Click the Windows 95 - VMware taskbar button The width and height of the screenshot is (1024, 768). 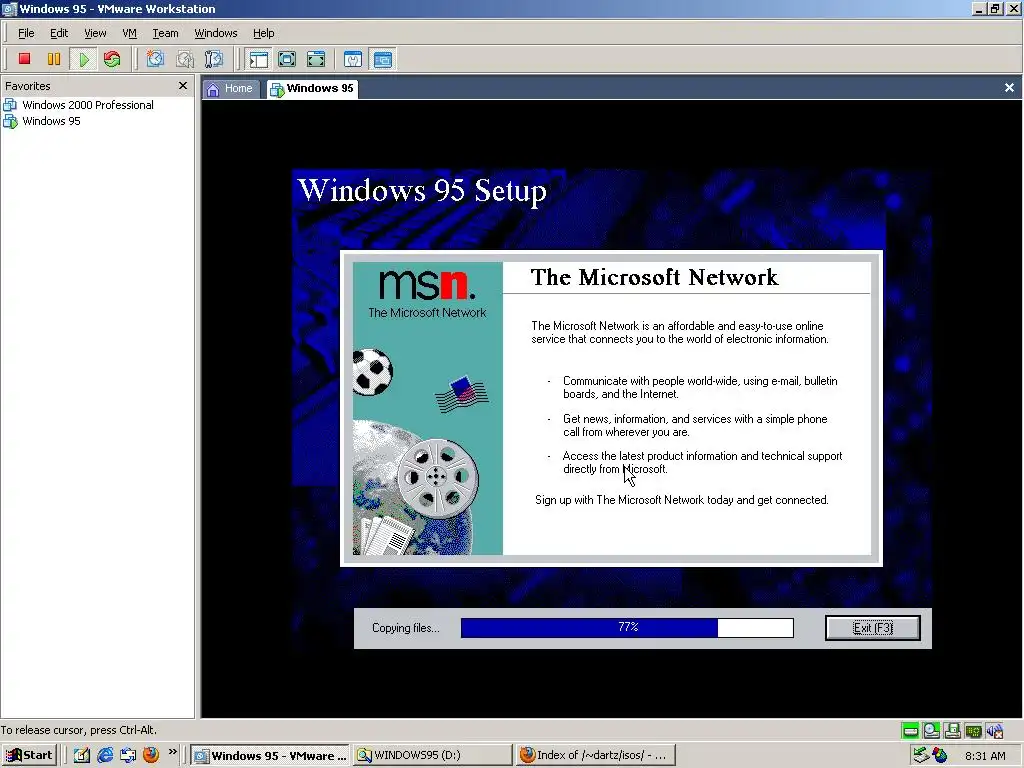click(270, 755)
